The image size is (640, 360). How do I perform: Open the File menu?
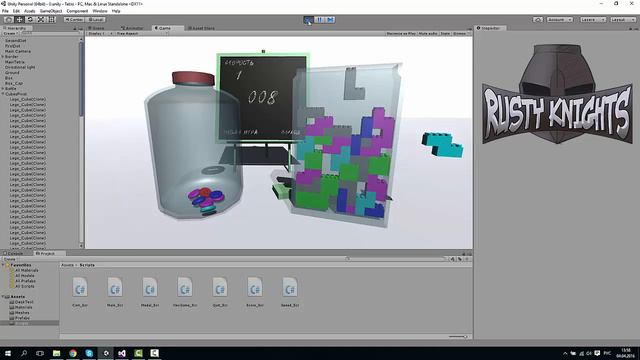pos(5,11)
